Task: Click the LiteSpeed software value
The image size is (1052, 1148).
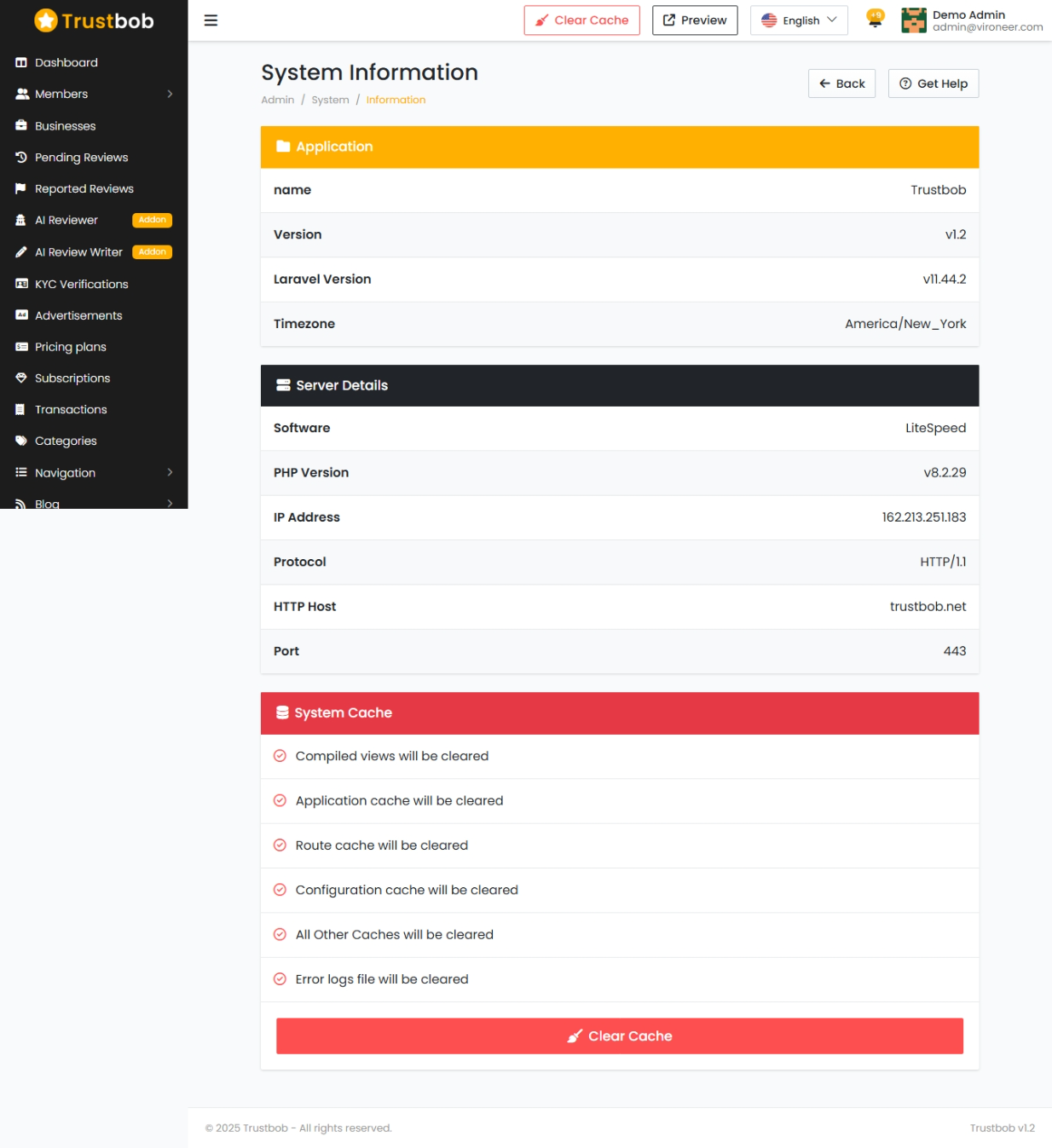Action: (x=936, y=428)
